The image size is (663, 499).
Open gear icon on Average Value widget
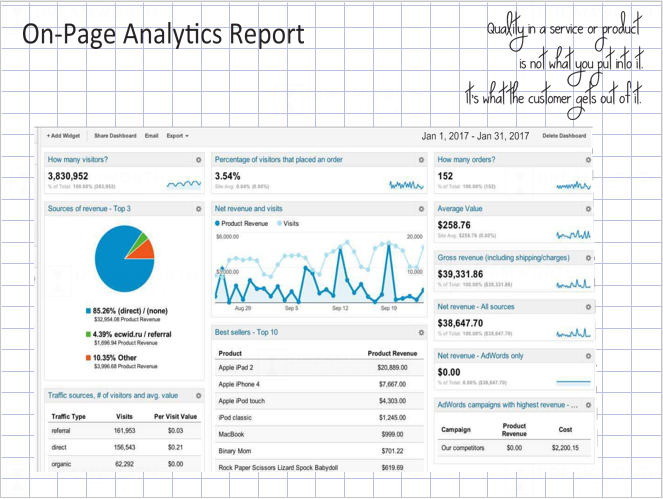(x=588, y=209)
